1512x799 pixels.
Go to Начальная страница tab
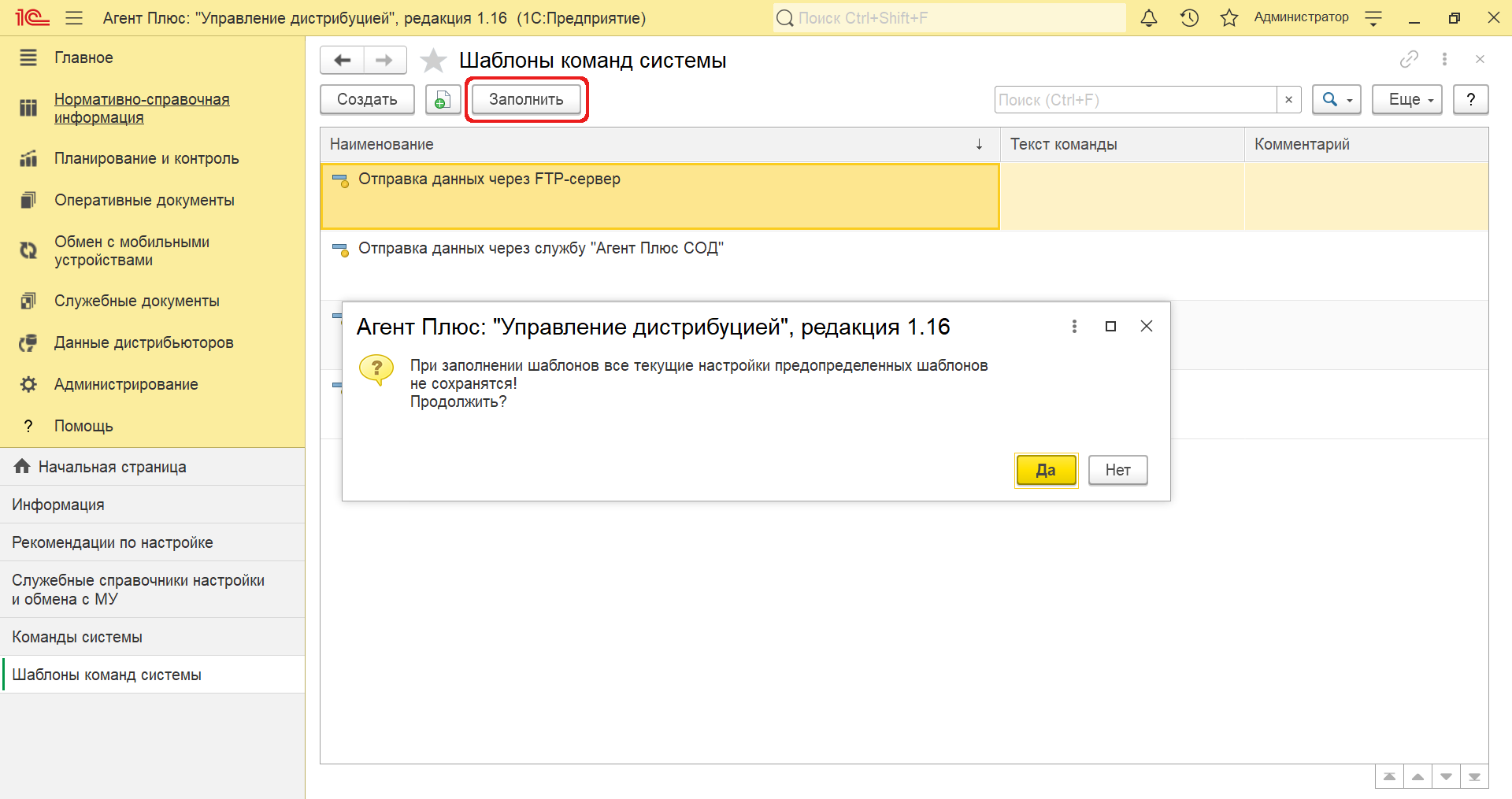pos(153,467)
